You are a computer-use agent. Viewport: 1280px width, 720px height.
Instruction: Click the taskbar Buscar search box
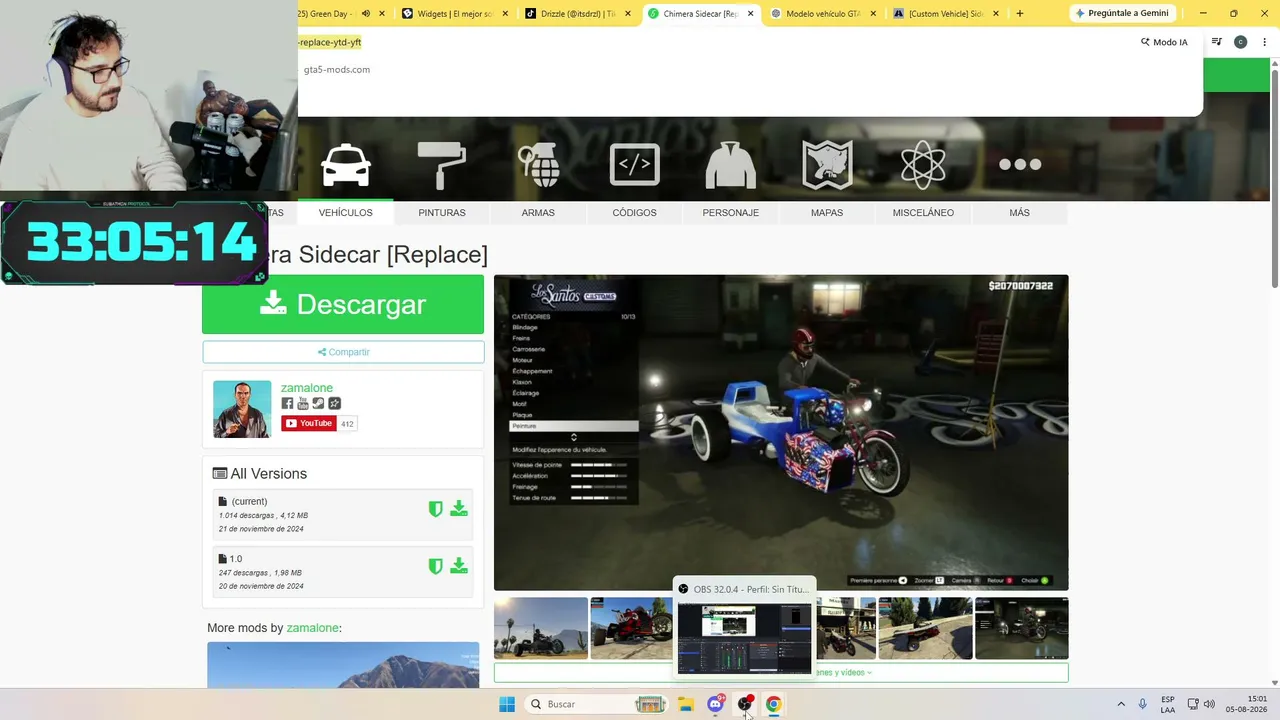pos(597,704)
